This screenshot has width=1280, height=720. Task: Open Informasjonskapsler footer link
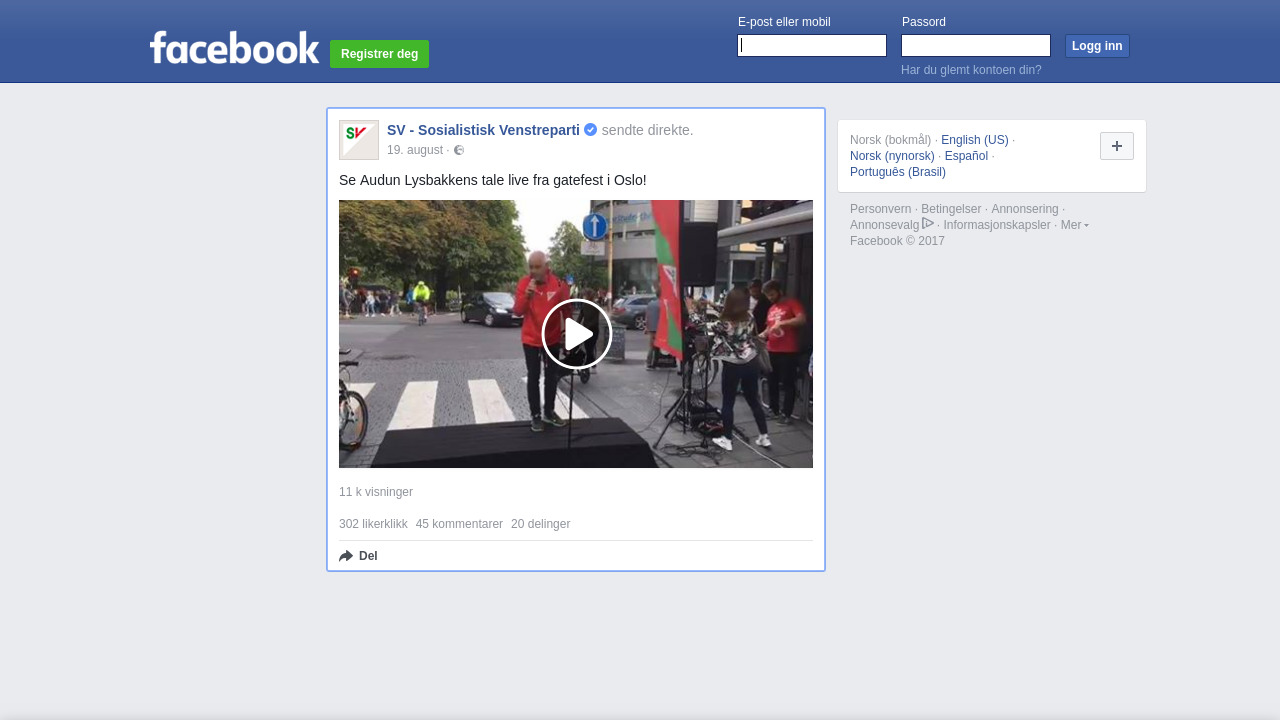pos(997,225)
